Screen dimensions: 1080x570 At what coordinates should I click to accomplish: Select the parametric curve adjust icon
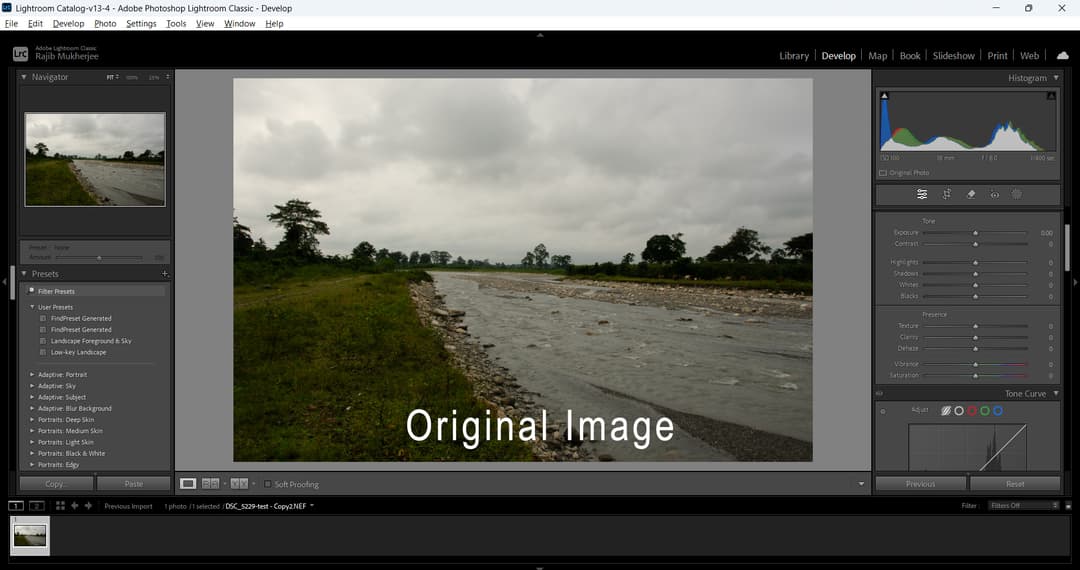[946, 411]
